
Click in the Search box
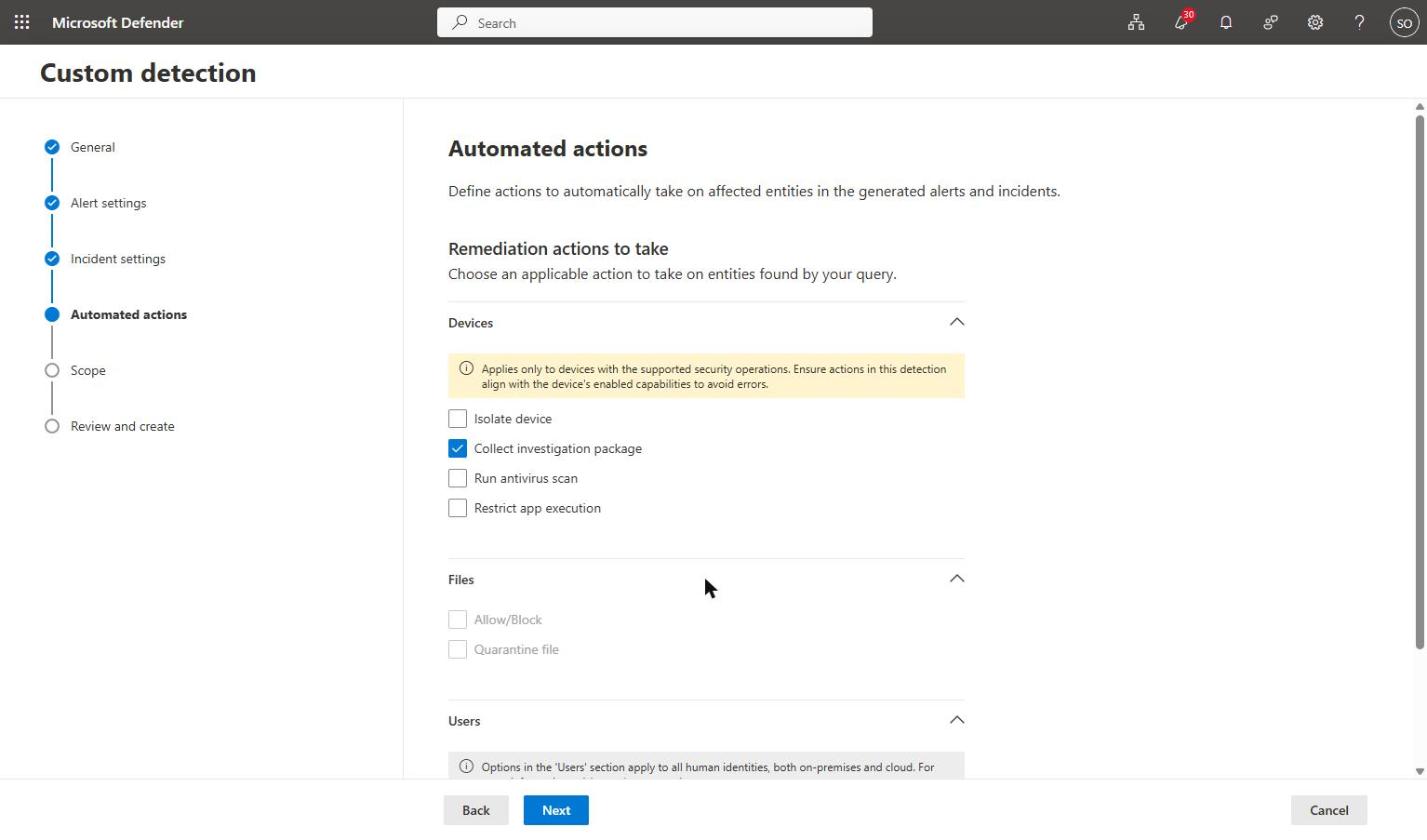(x=654, y=23)
